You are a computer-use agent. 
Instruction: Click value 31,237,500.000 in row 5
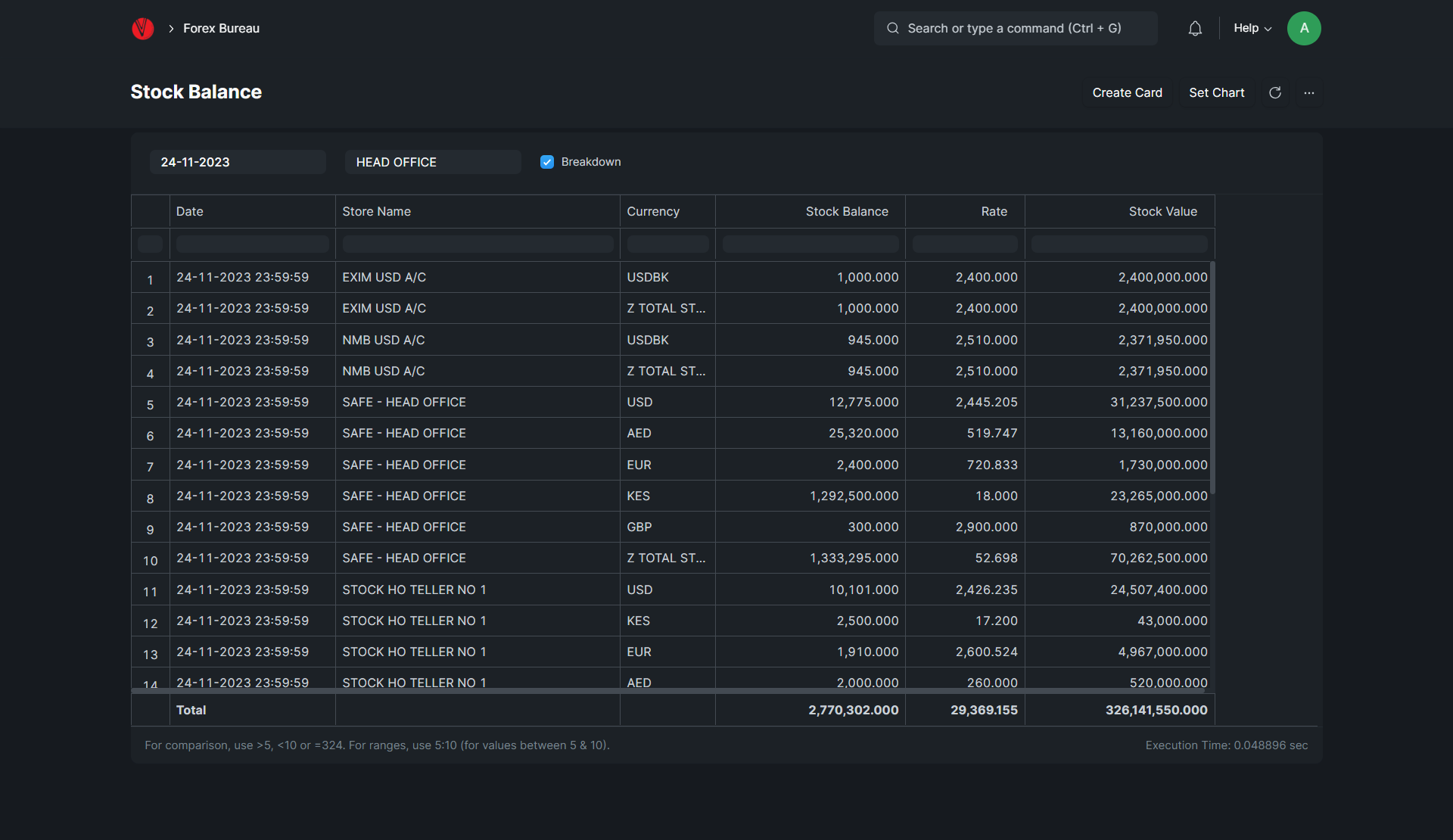coord(1119,402)
